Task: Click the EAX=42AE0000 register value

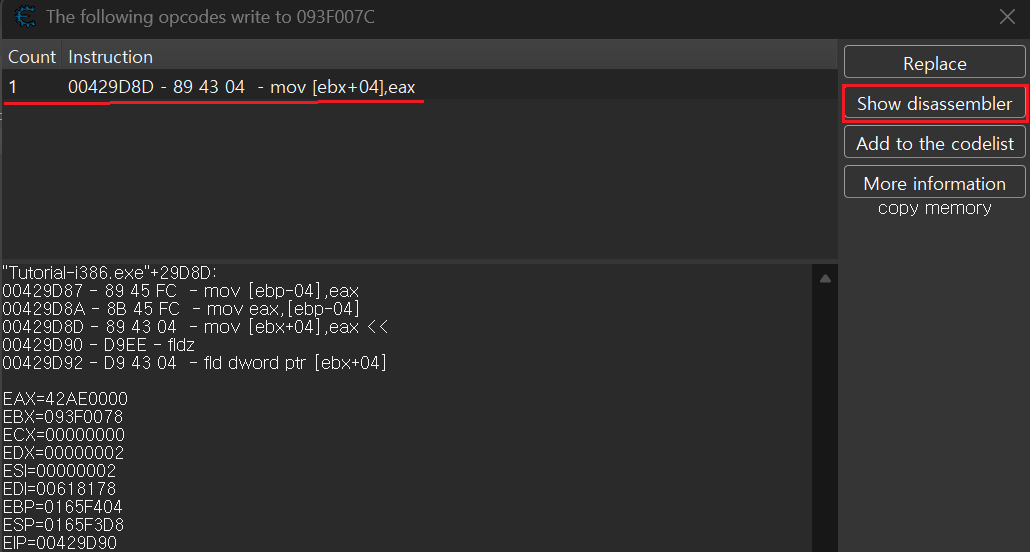Action: pyautogui.click(x=65, y=399)
